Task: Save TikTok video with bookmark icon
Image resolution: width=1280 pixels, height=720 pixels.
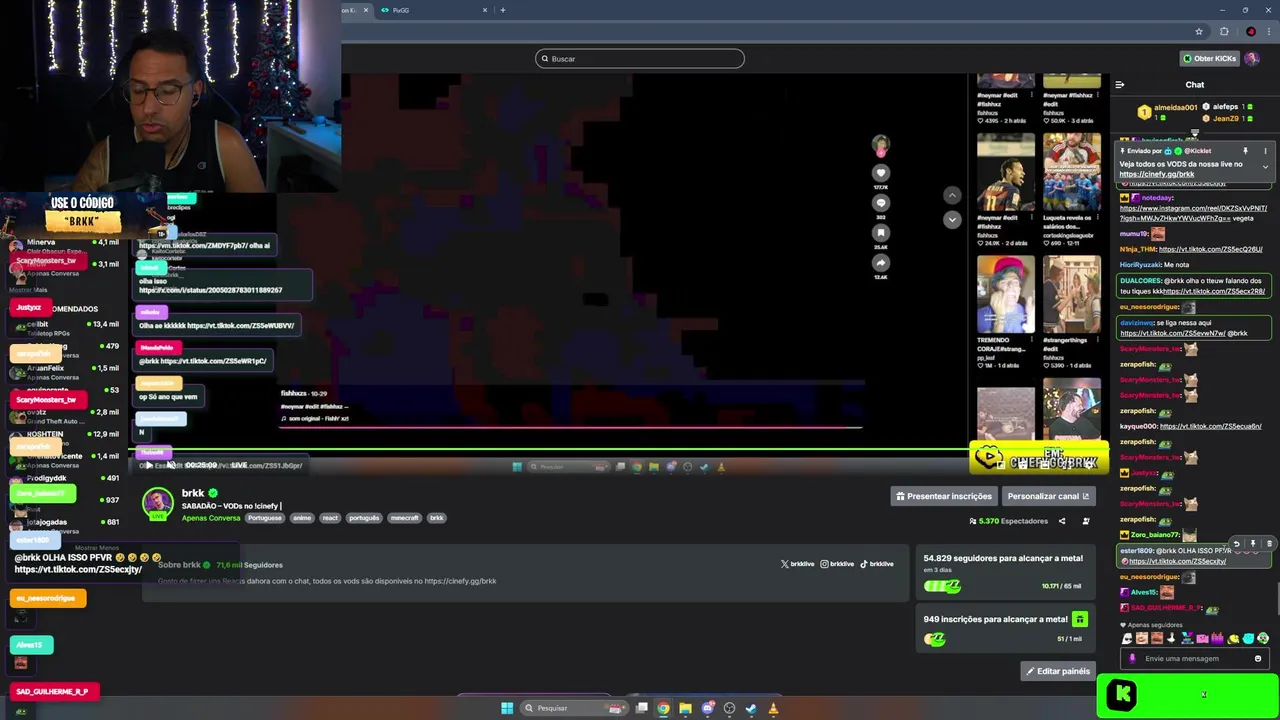Action: pyautogui.click(x=881, y=233)
